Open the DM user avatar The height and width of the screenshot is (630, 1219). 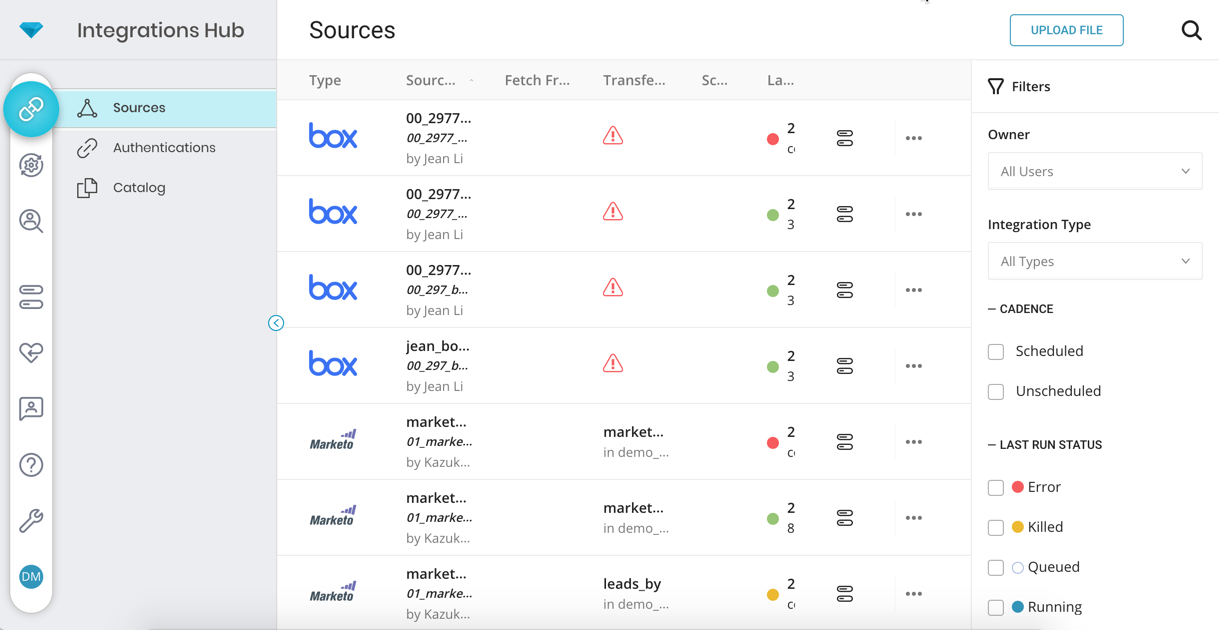pyautogui.click(x=31, y=577)
